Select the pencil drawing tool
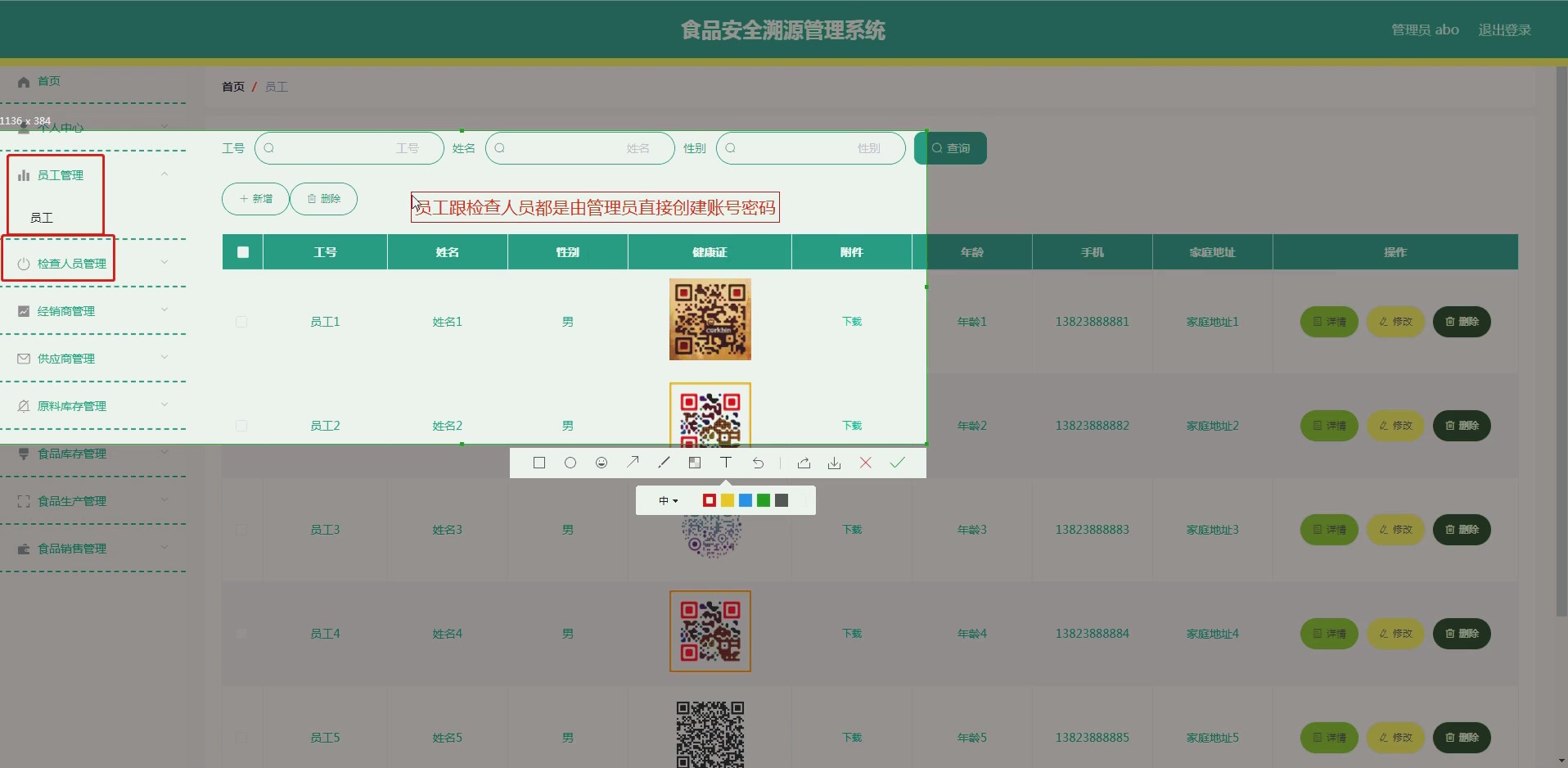Image resolution: width=1568 pixels, height=768 pixels. point(664,463)
